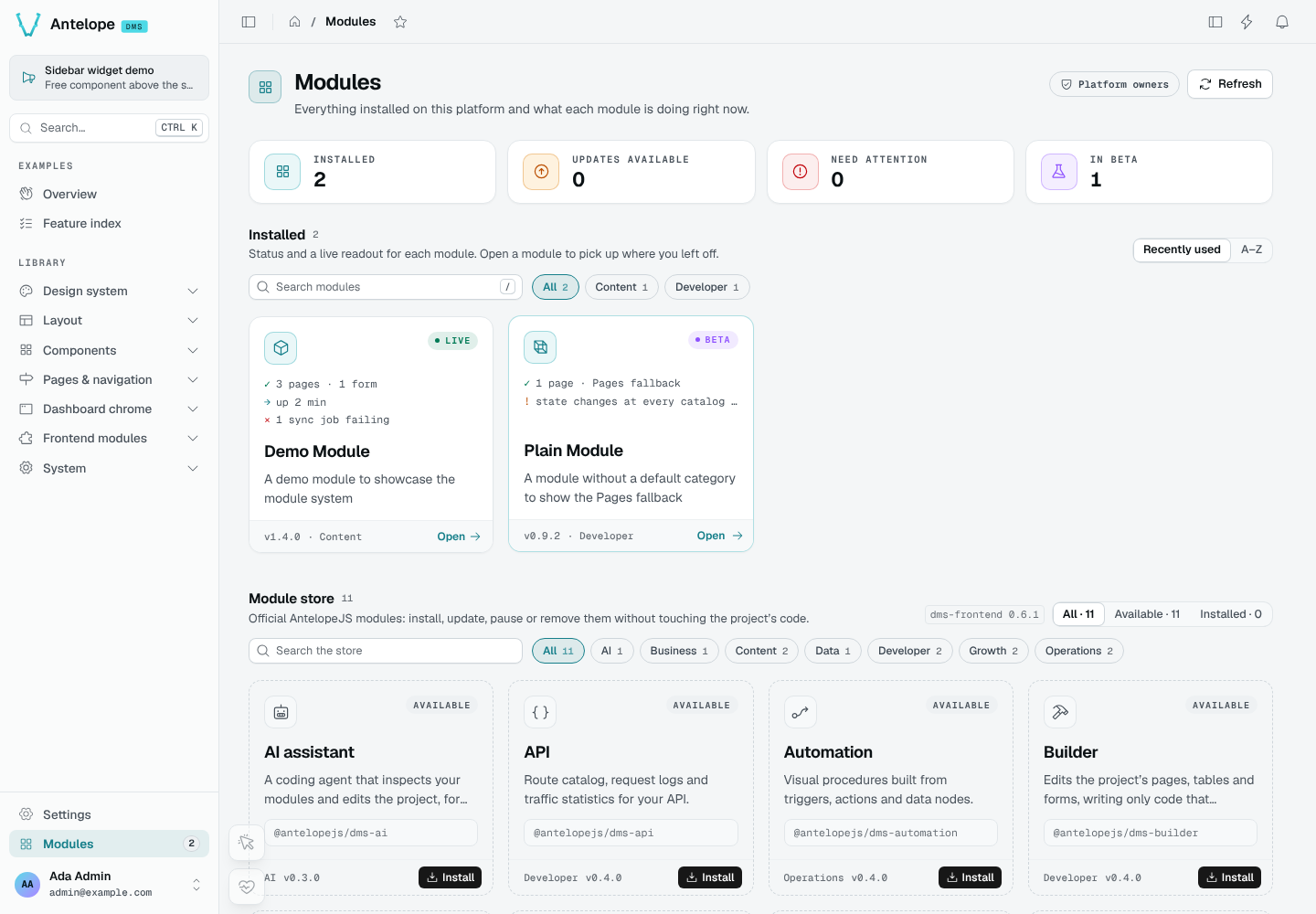Click the Builder hammer icon
Screen dimensions: 1316x914
(1059, 712)
